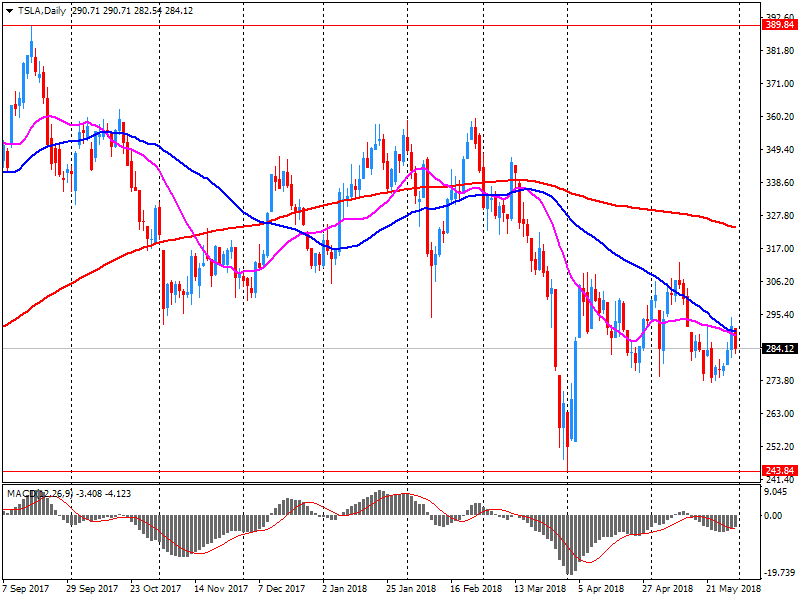Select the red 389.84 price level tag
The width and height of the screenshot is (800, 600).
[x=779, y=25]
